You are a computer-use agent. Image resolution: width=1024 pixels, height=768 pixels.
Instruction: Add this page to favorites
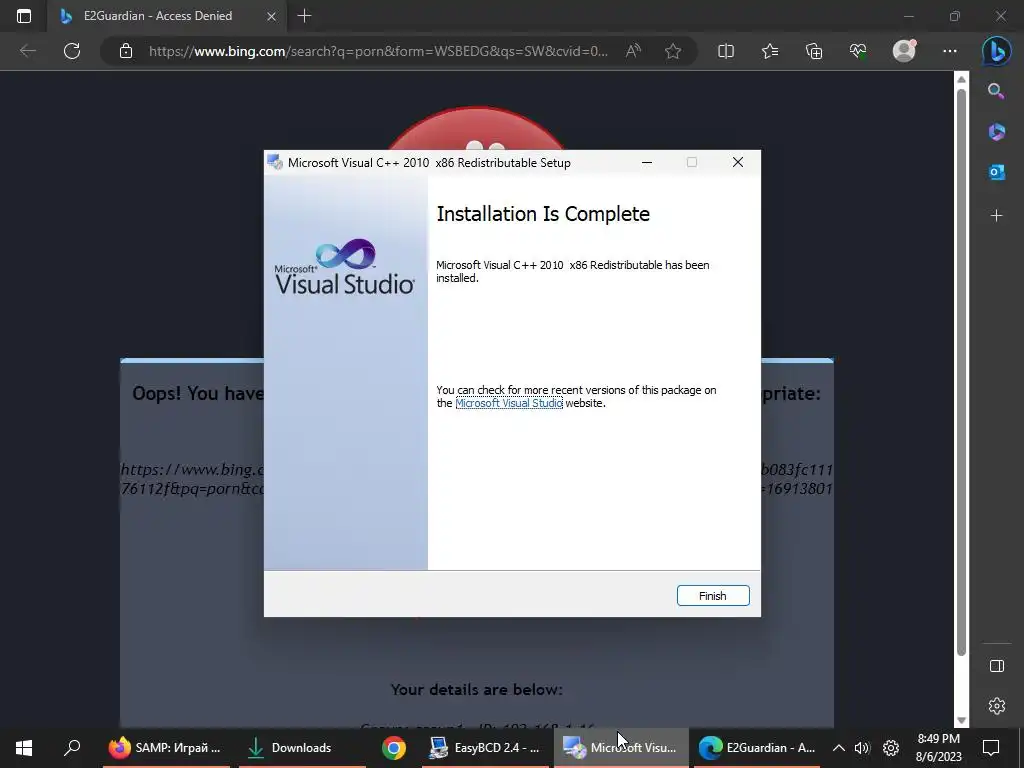[673, 51]
